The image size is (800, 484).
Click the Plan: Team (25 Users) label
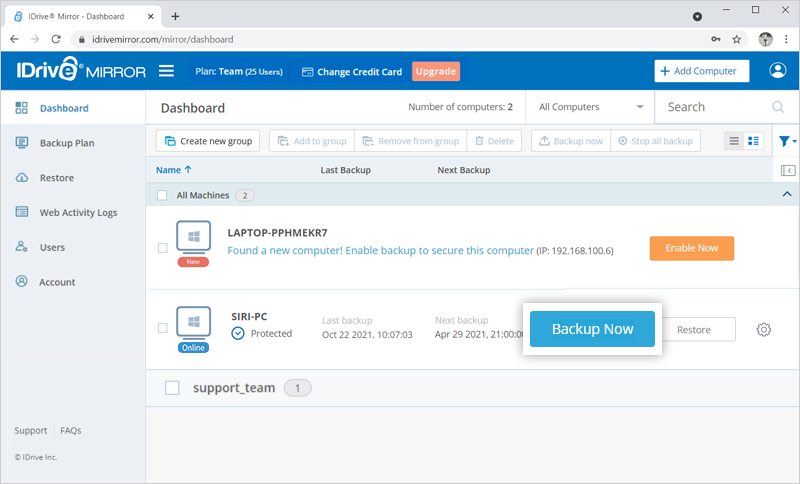[239, 71]
